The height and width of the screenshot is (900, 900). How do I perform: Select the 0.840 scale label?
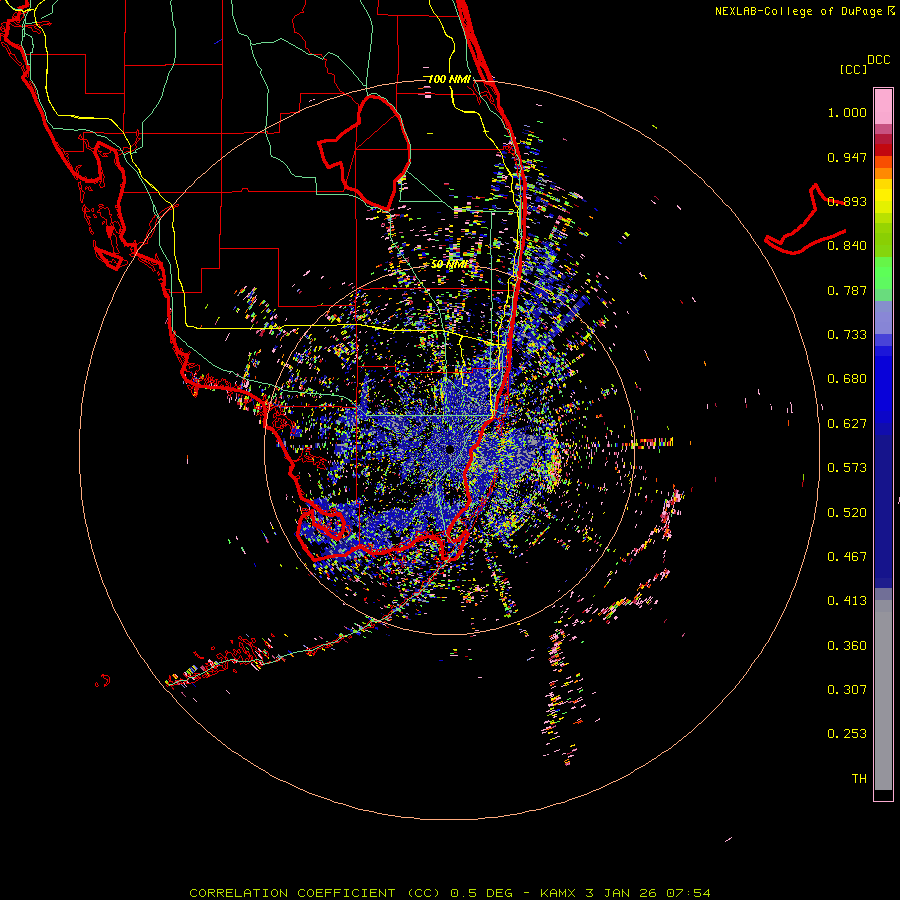click(847, 246)
